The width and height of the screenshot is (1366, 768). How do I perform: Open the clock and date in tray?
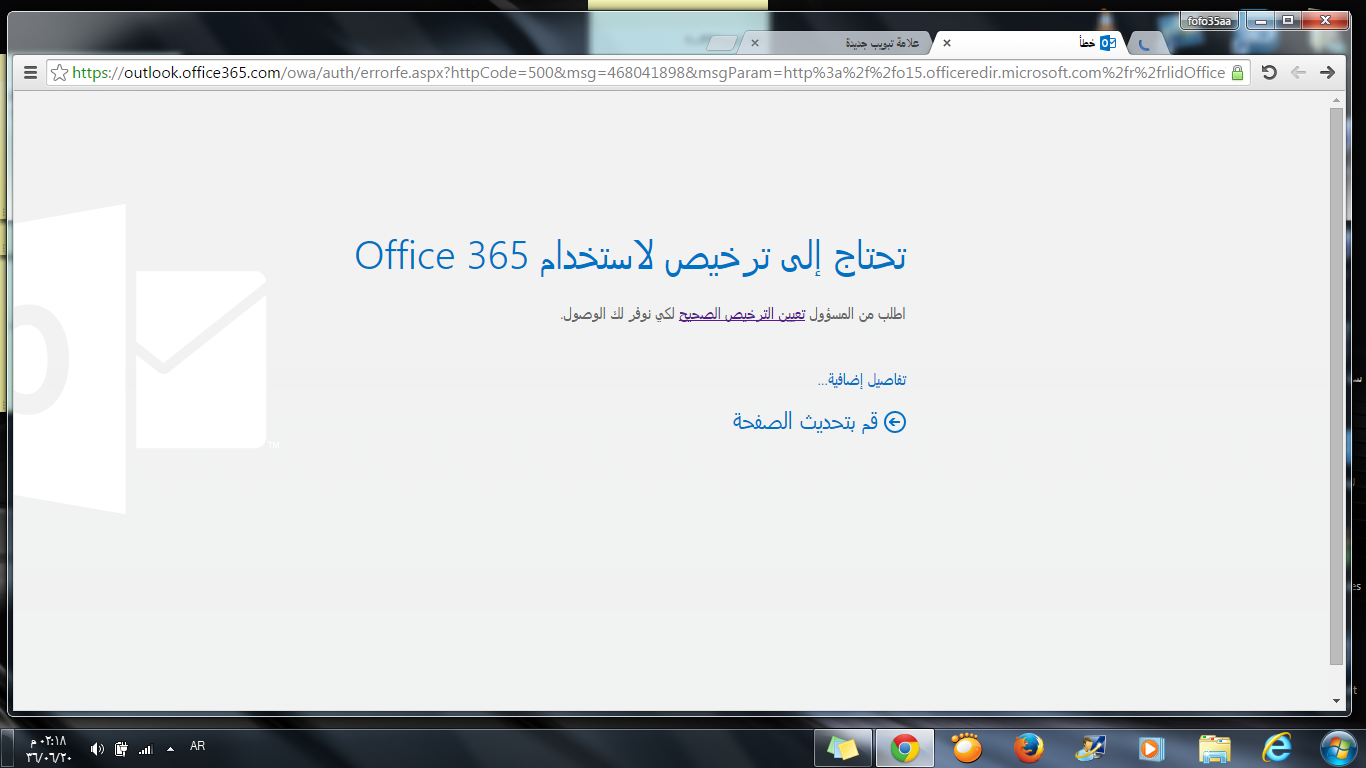pyautogui.click(x=49, y=748)
